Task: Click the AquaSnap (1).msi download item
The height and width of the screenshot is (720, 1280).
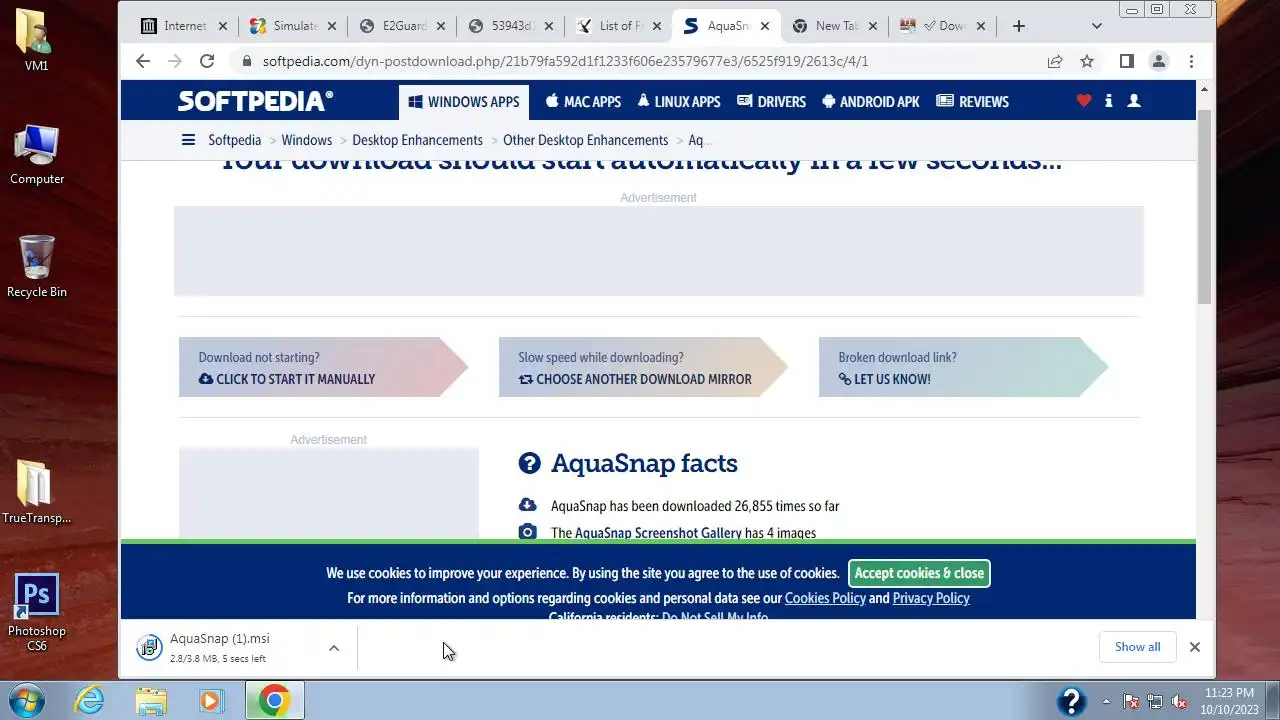Action: coord(220,647)
